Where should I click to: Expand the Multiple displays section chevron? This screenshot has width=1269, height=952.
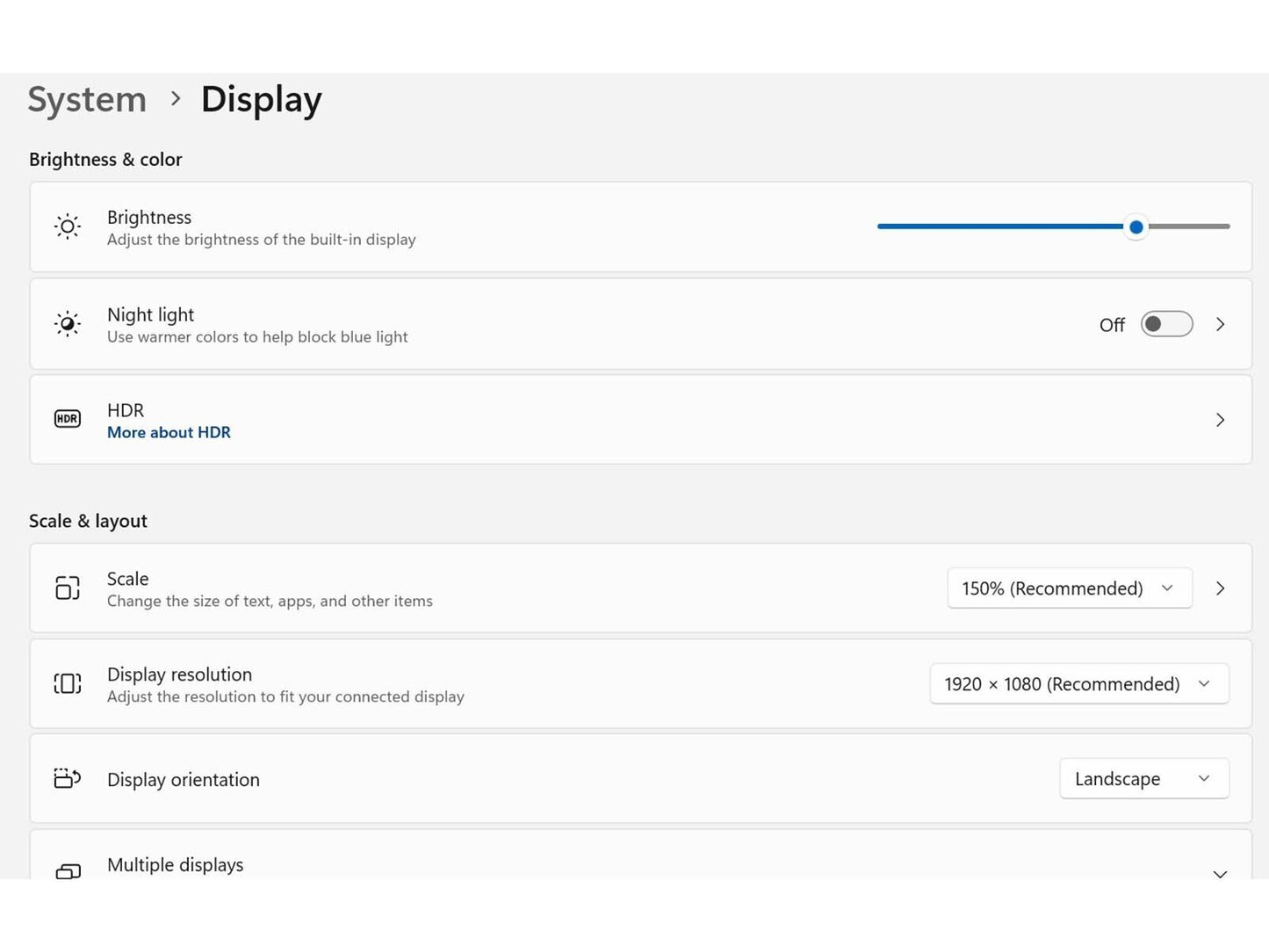pyautogui.click(x=1220, y=873)
